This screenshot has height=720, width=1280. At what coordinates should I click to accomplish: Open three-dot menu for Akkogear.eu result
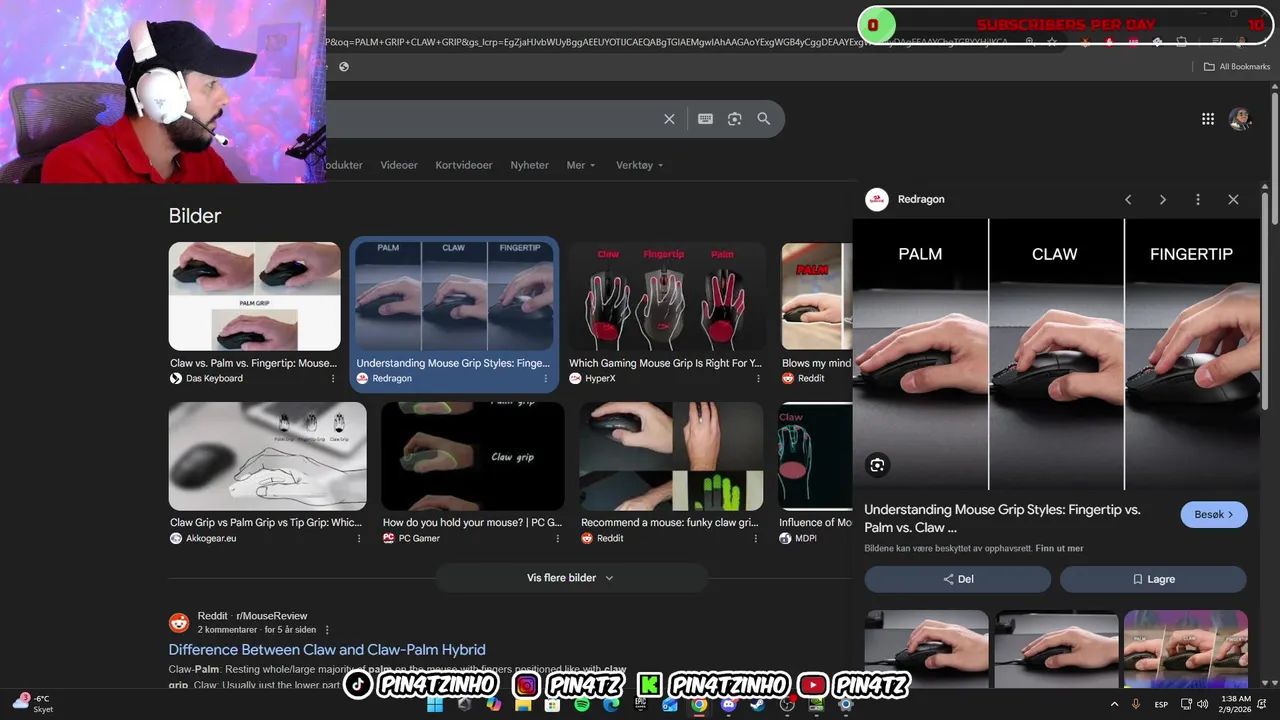359,539
